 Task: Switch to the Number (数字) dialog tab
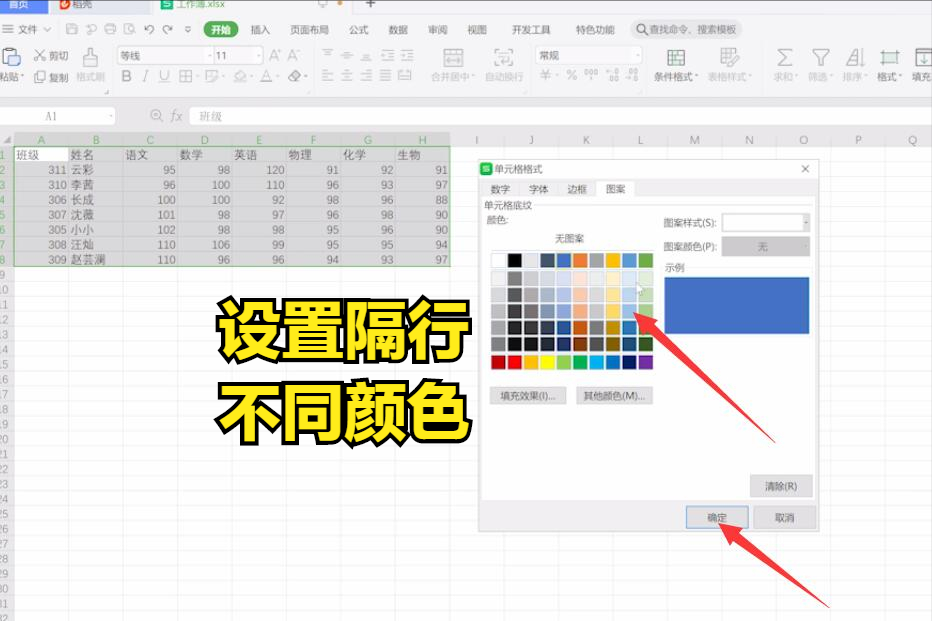tap(500, 189)
